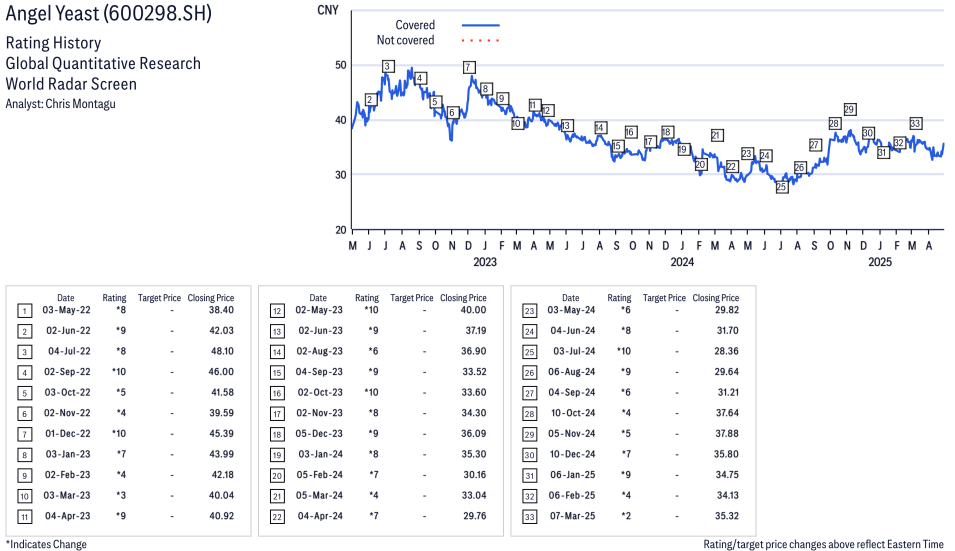Click the closing price 35.32
This screenshot has width=955, height=551.
[x=727, y=516]
